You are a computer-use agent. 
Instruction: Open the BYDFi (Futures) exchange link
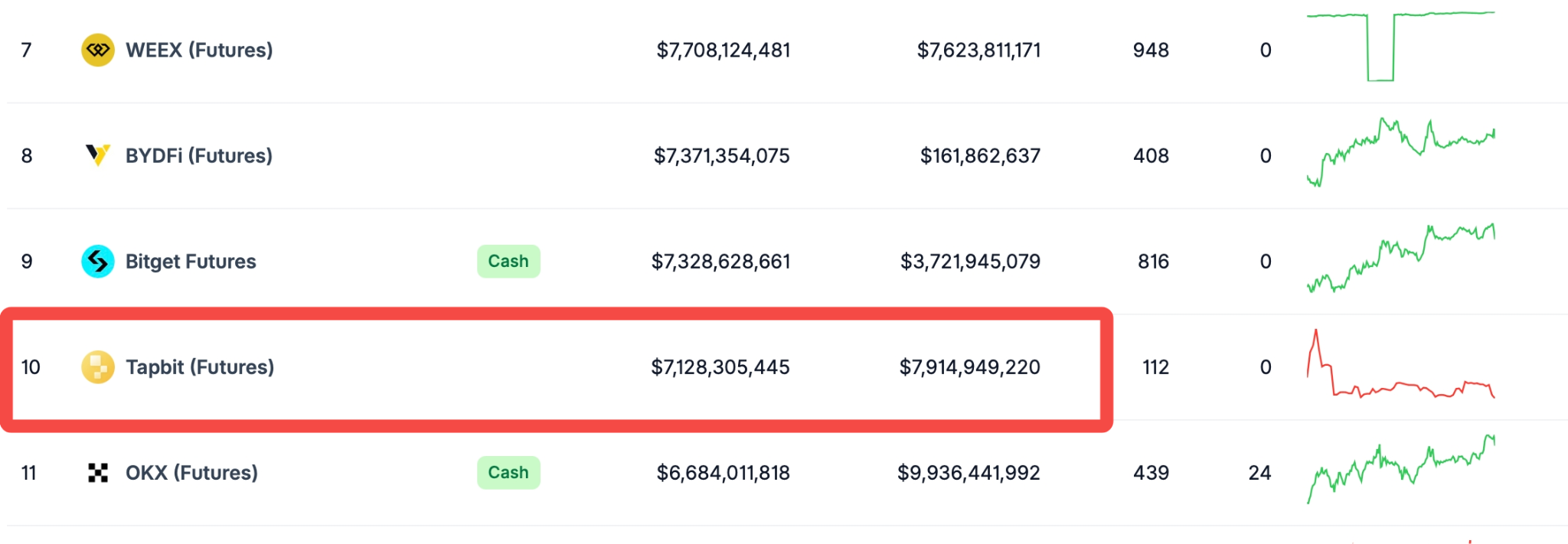(x=199, y=156)
